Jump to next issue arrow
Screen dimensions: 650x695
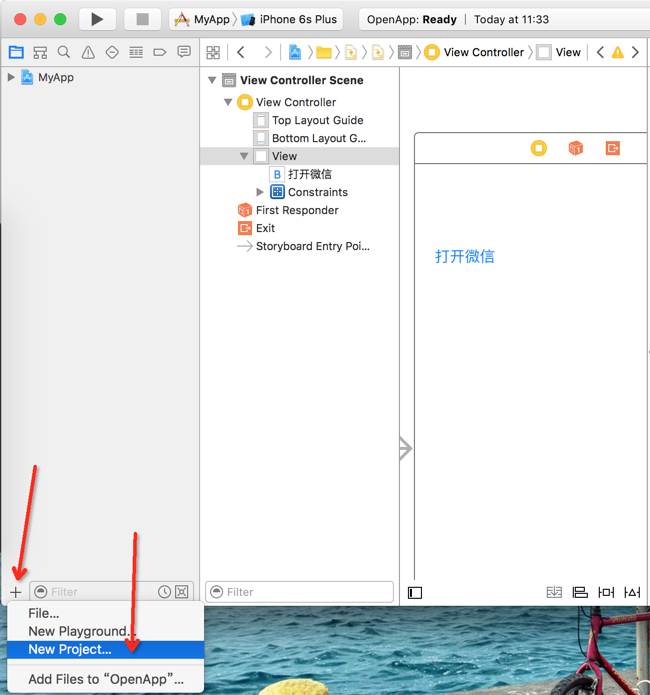click(635, 52)
